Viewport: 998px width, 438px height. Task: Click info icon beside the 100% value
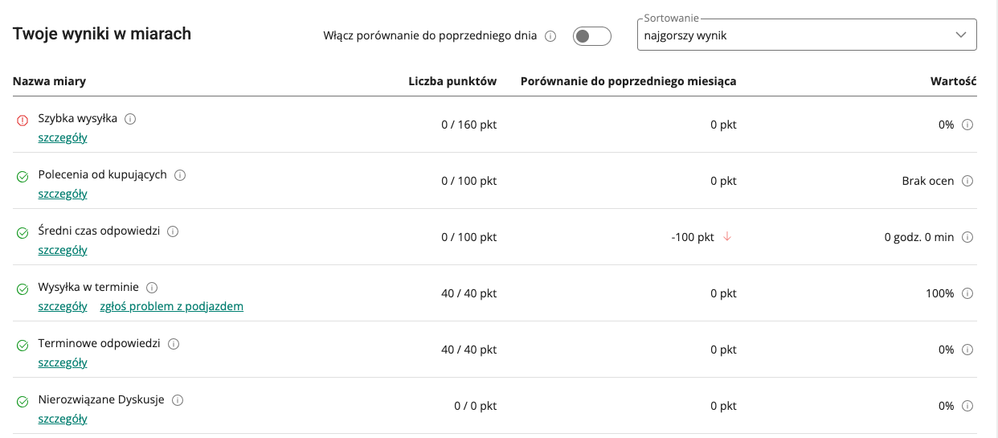tap(967, 294)
